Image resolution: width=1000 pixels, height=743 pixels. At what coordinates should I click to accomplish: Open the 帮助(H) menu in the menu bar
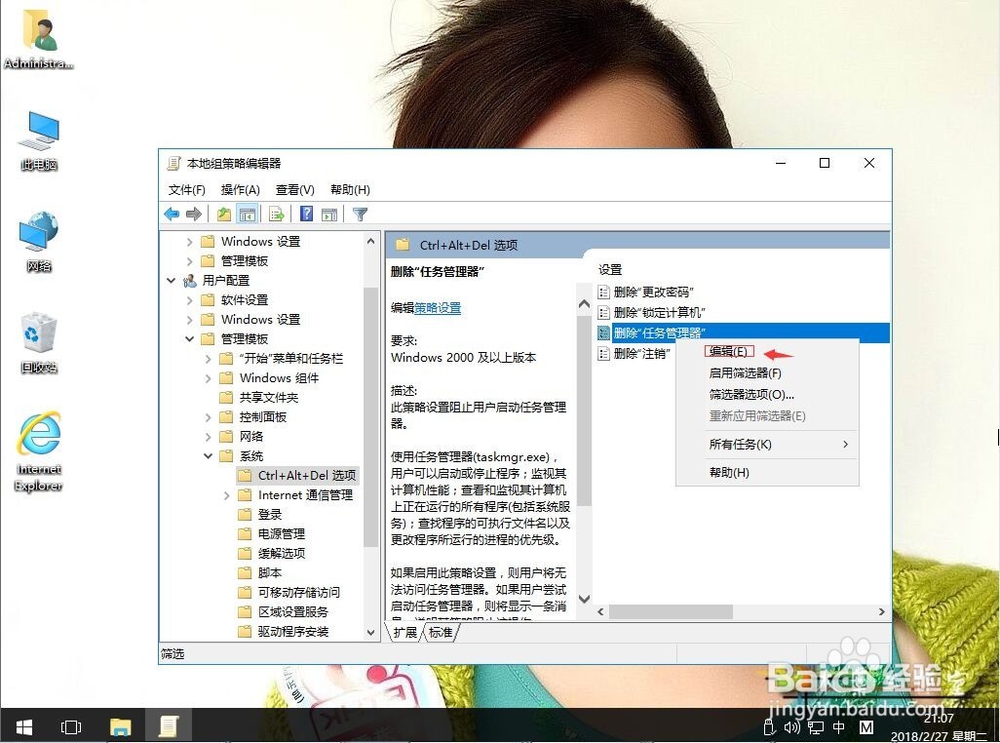click(349, 189)
